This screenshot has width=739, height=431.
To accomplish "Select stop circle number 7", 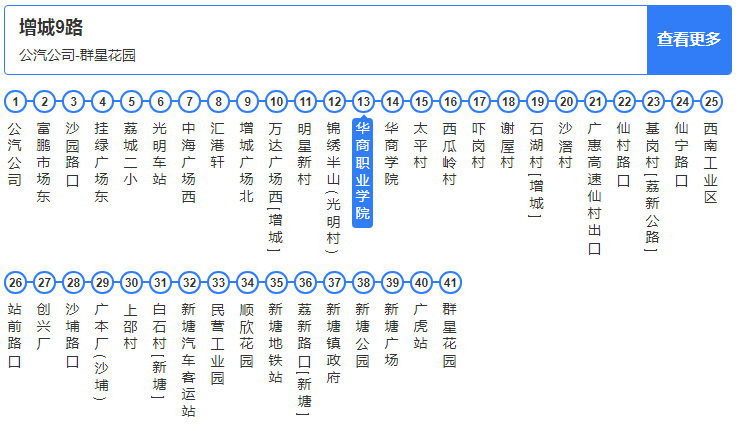I will pyautogui.click(x=189, y=101).
